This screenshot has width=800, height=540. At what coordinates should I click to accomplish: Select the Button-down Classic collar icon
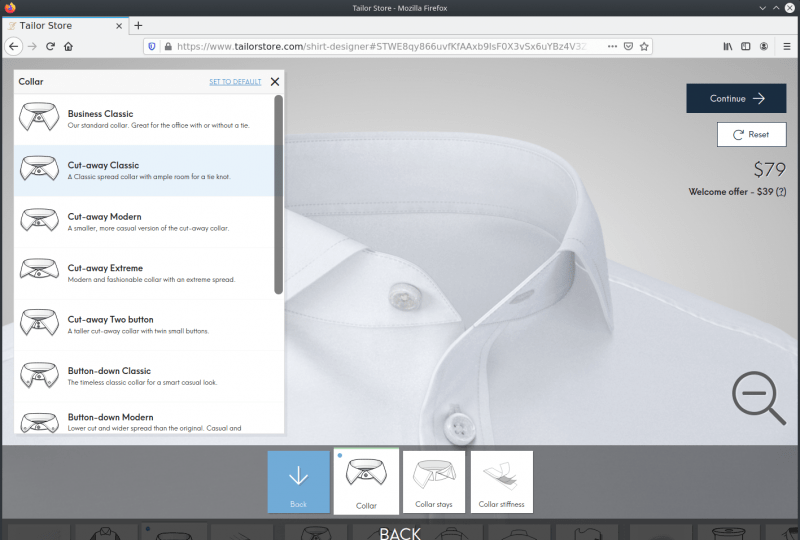click(39, 375)
